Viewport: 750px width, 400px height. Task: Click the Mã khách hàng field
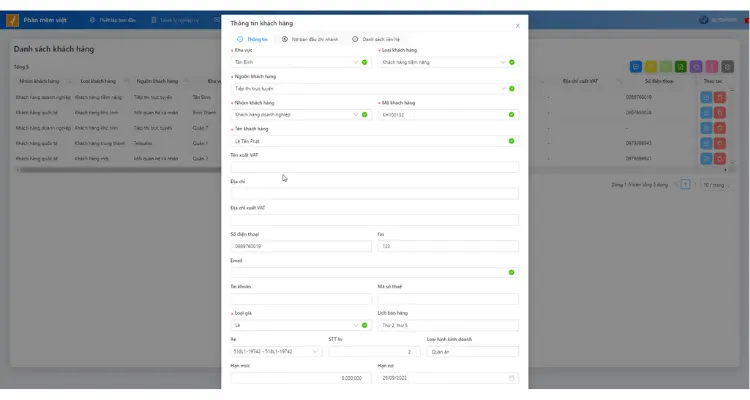coord(448,115)
